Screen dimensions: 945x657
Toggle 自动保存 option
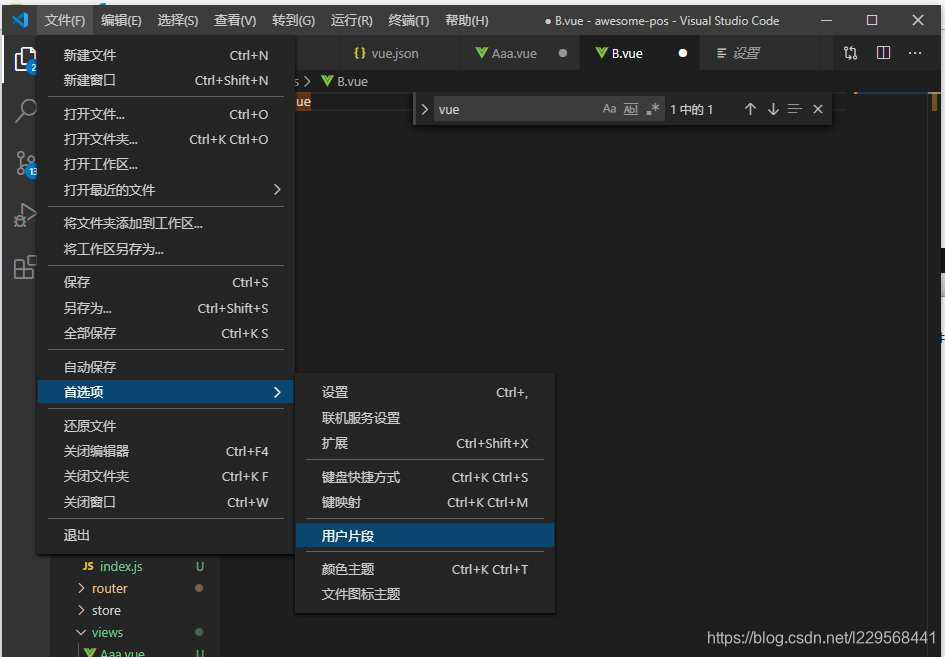click(166, 367)
